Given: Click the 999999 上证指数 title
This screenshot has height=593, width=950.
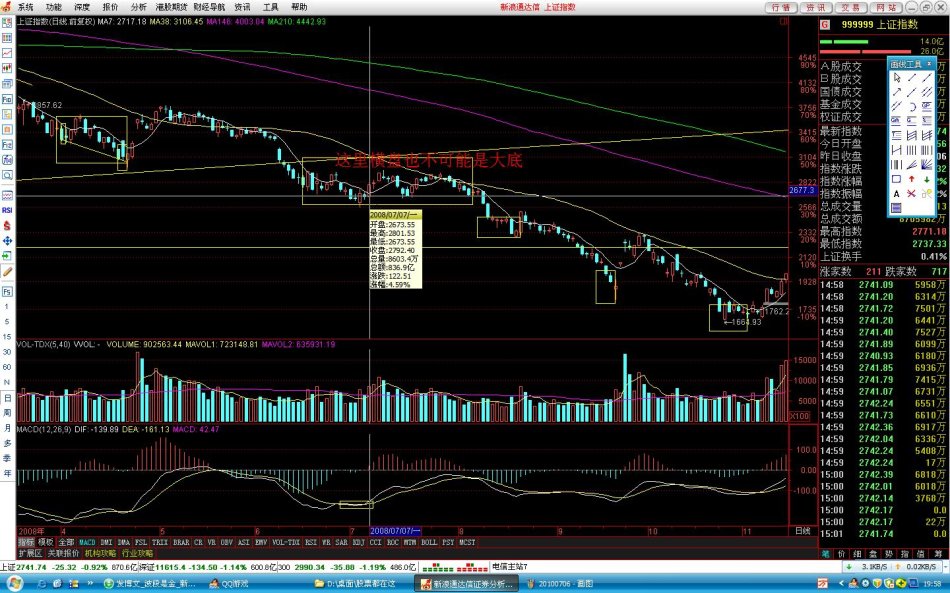Looking at the screenshot, I should pos(880,24).
